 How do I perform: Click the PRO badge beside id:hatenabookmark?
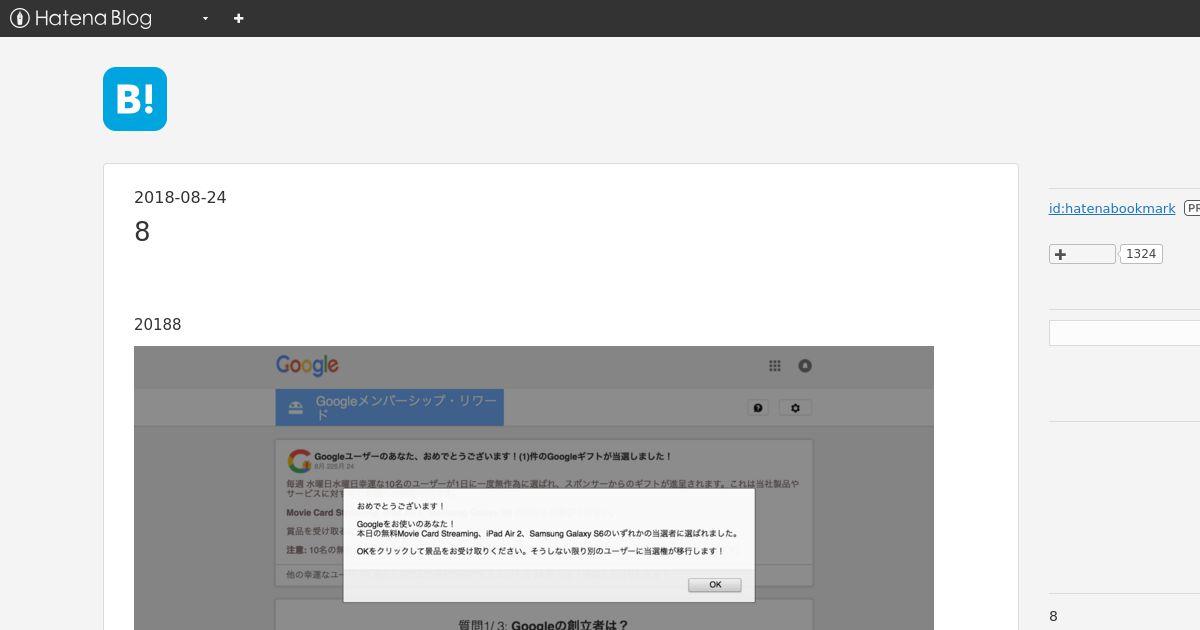(1192, 208)
